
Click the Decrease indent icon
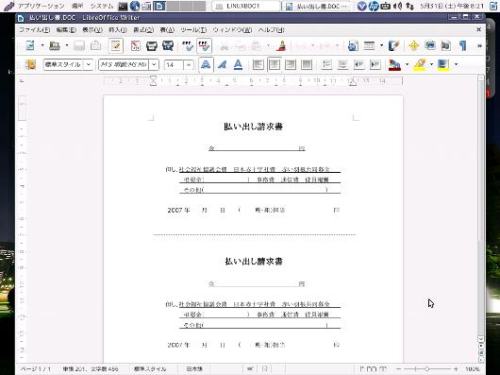(x=359, y=64)
